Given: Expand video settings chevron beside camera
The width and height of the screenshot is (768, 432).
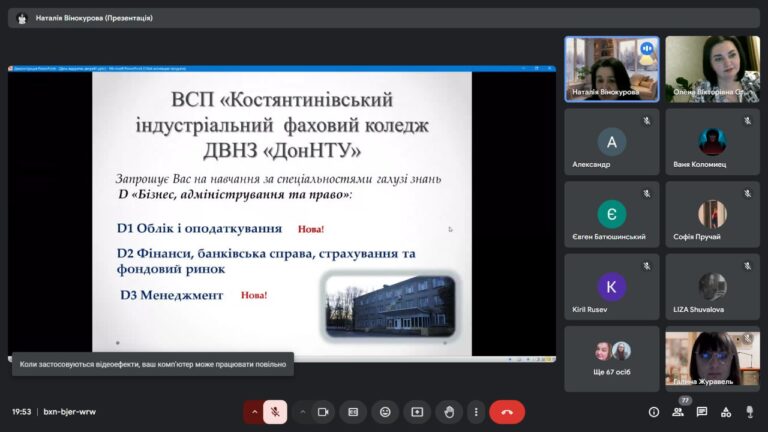Looking at the screenshot, I should [x=303, y=412].
